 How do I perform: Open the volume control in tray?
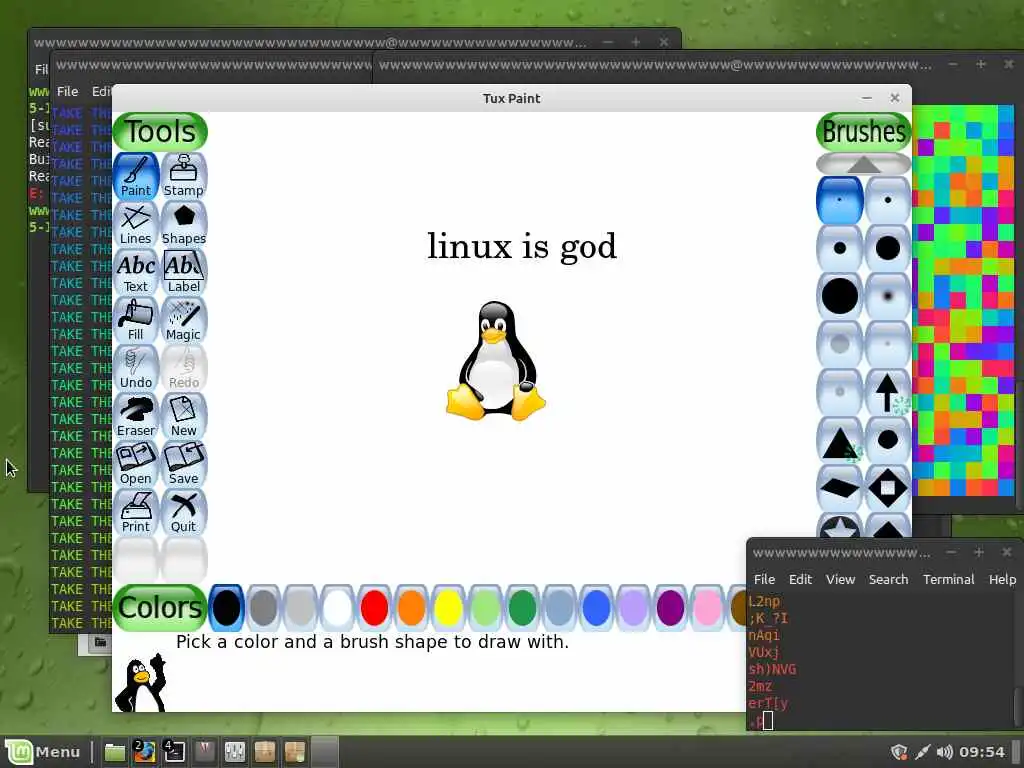[944, 752]
